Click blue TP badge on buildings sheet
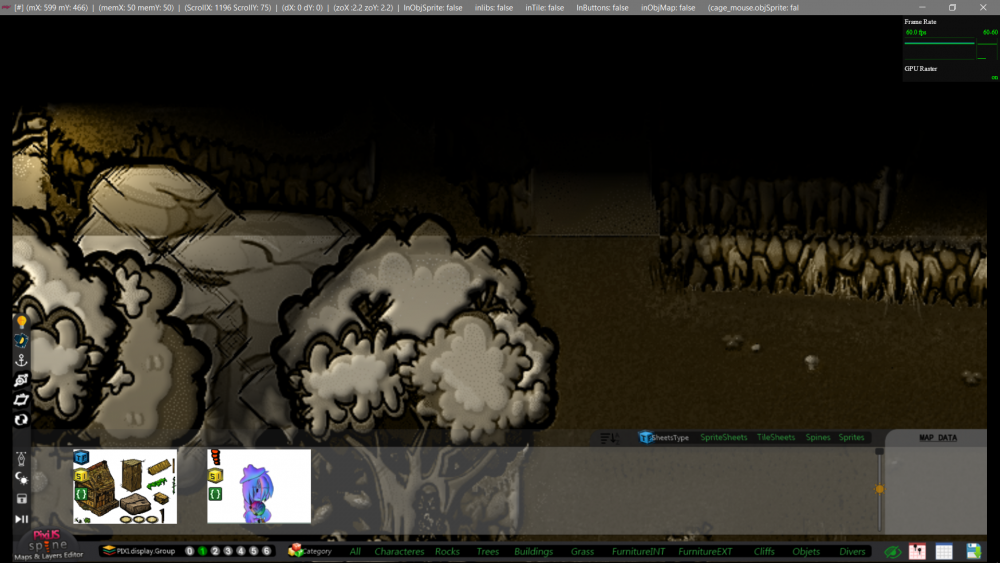This screenshot has width=1000, height=563. [x=81, y=457]
